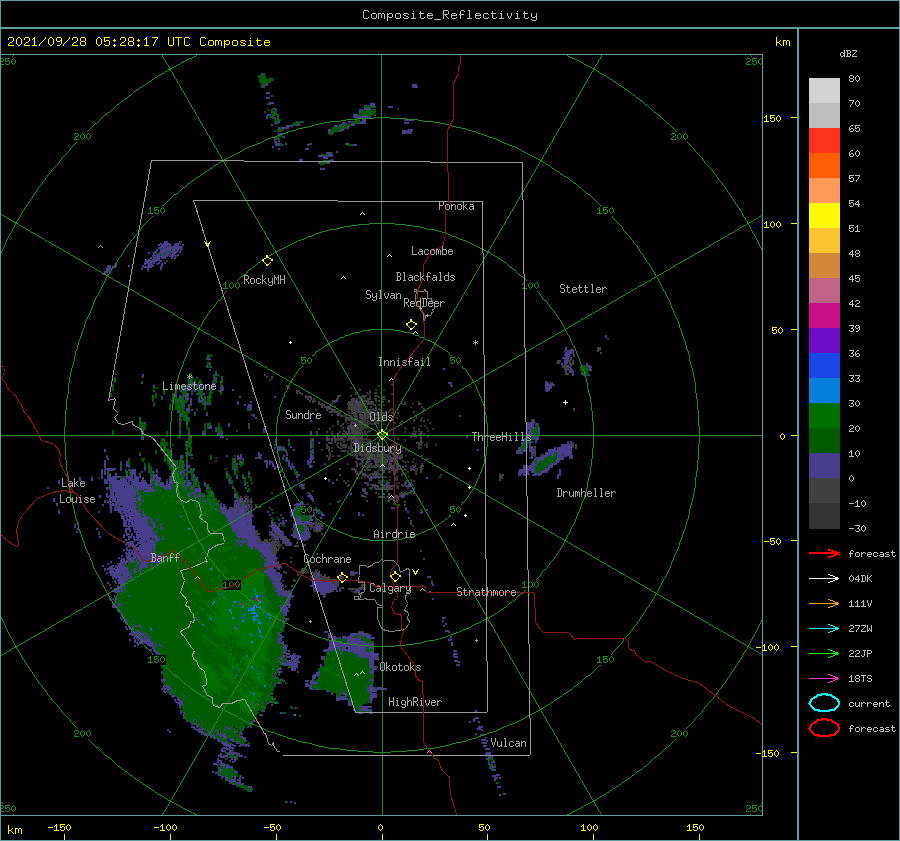Click the cyan 27ZW arrow icon
Image resolution: width=900 pixels, height=841 pixels.
pos(824,629)
